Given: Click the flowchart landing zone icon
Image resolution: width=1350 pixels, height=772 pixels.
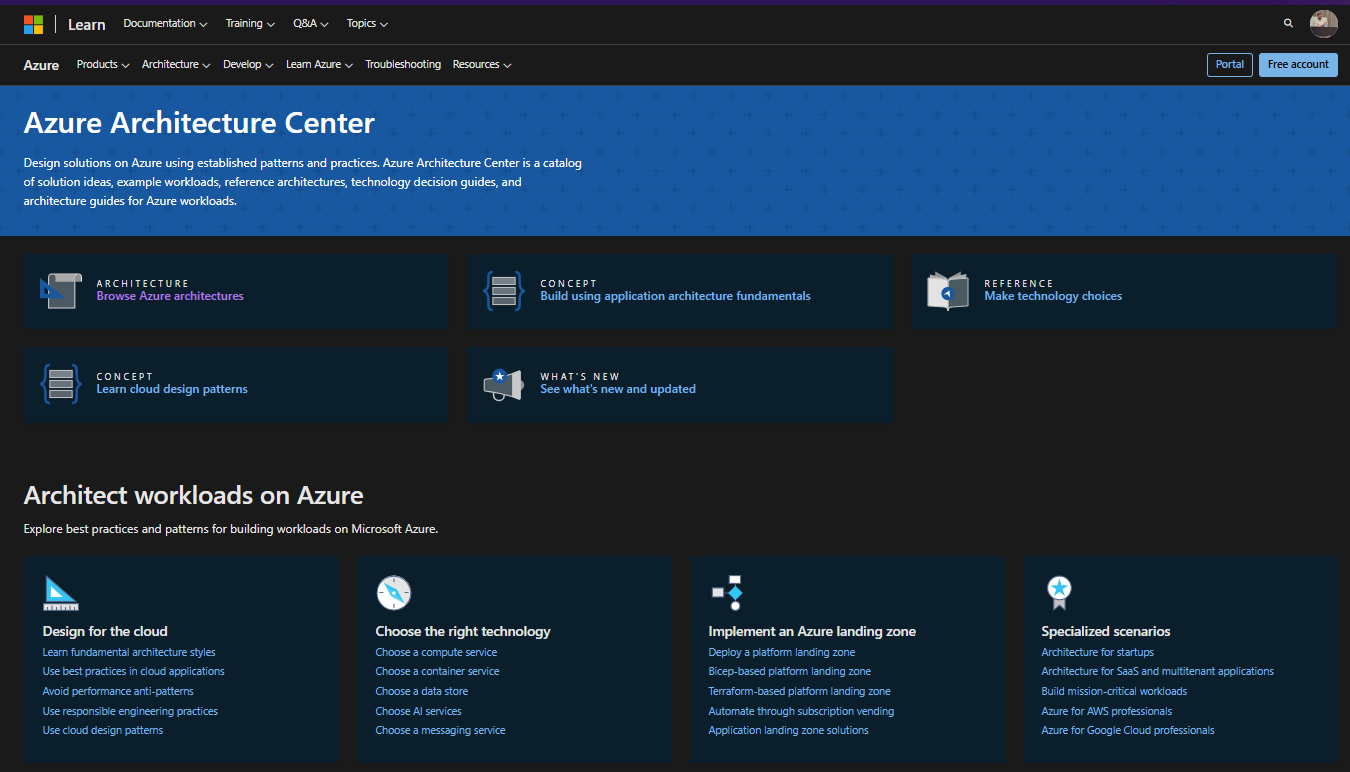Looking at the screenshot, I should point(727,593).
